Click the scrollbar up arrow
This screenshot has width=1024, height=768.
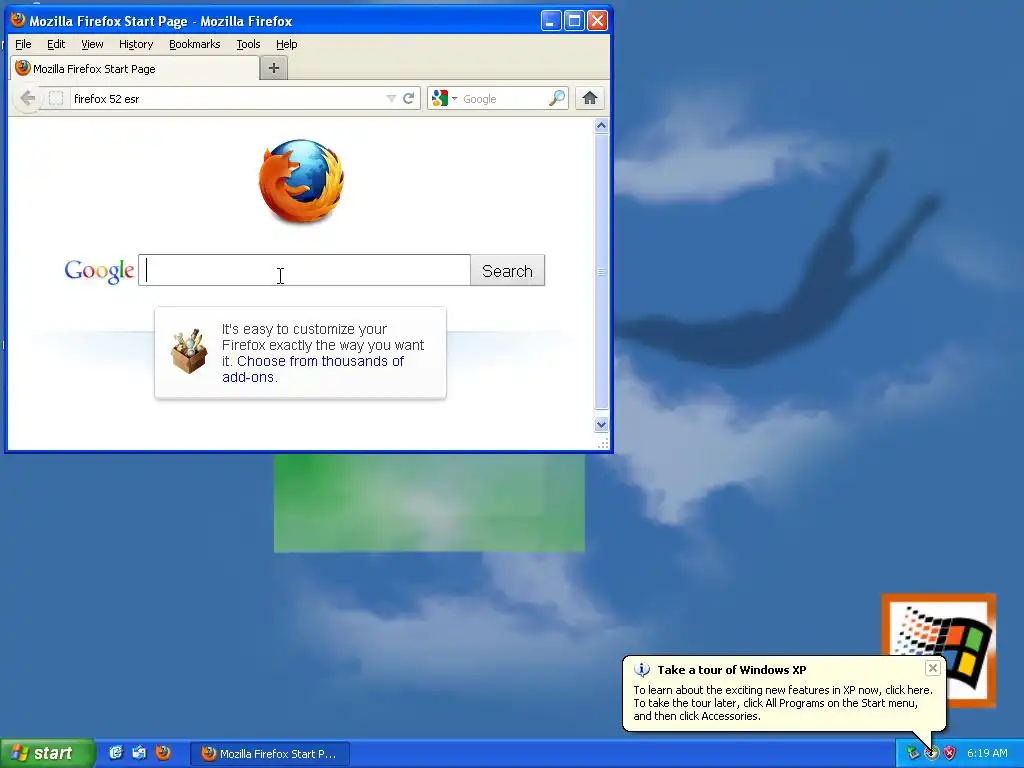point(601,125)
